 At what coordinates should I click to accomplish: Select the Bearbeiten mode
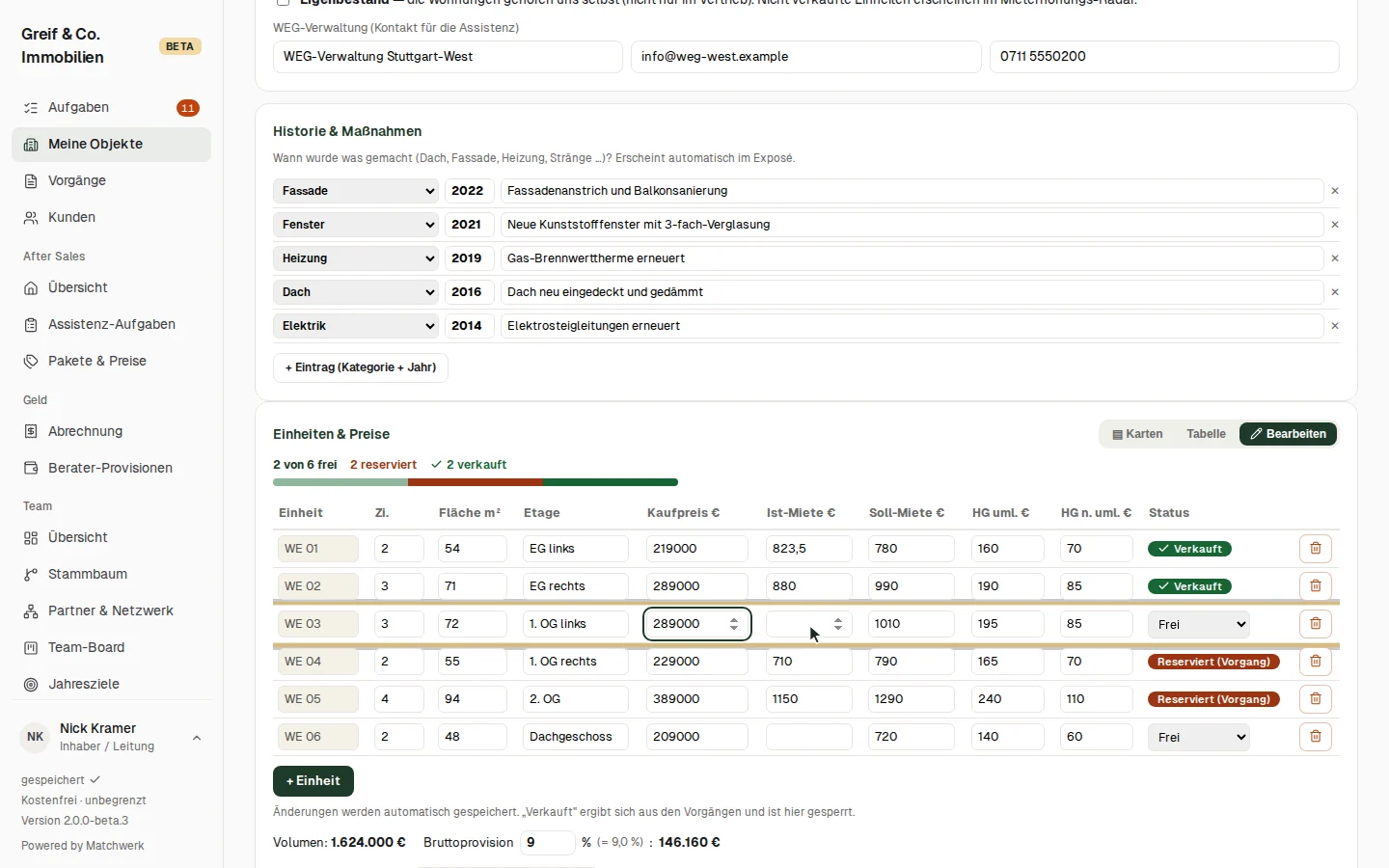(1288, 434)
